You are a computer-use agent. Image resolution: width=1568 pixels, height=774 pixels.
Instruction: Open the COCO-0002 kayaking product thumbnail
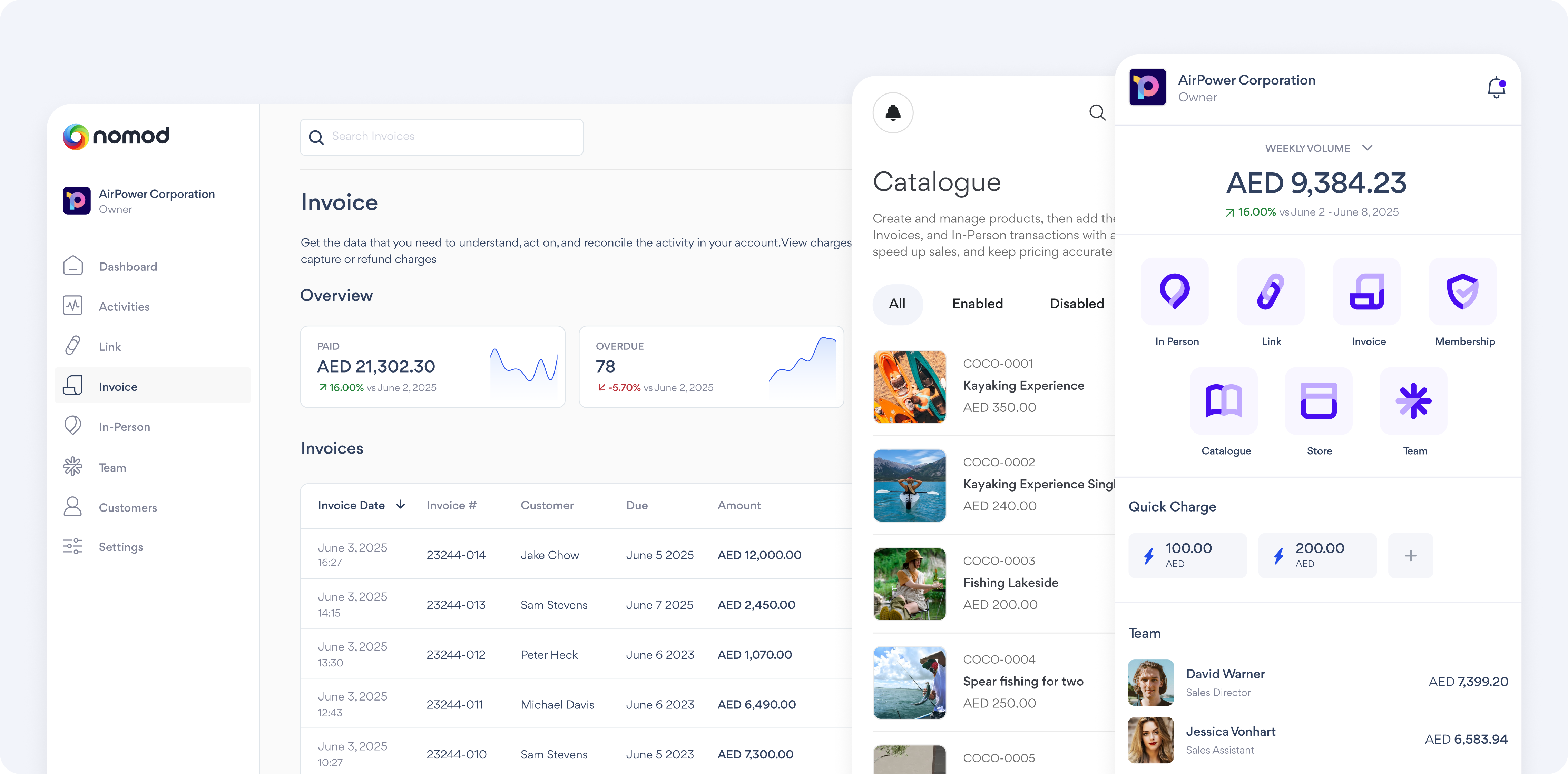tap(909, 485)
